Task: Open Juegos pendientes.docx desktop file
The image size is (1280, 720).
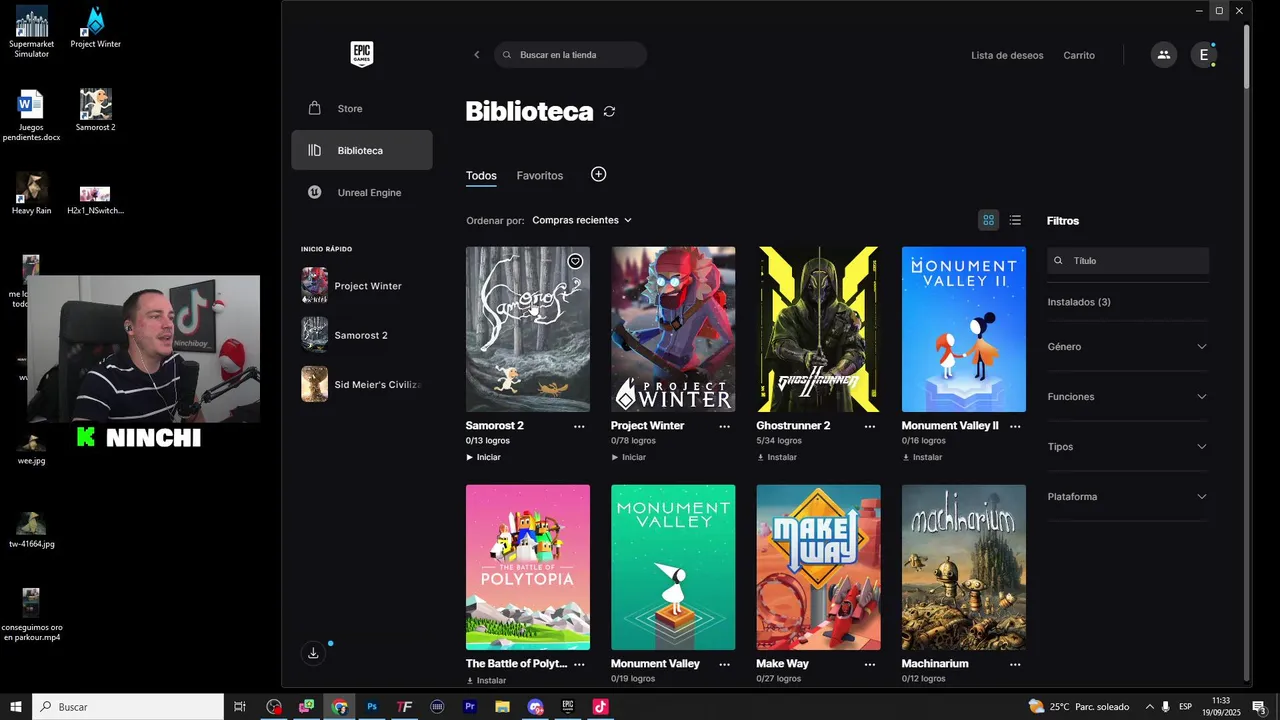Action: tap(31, 116)
